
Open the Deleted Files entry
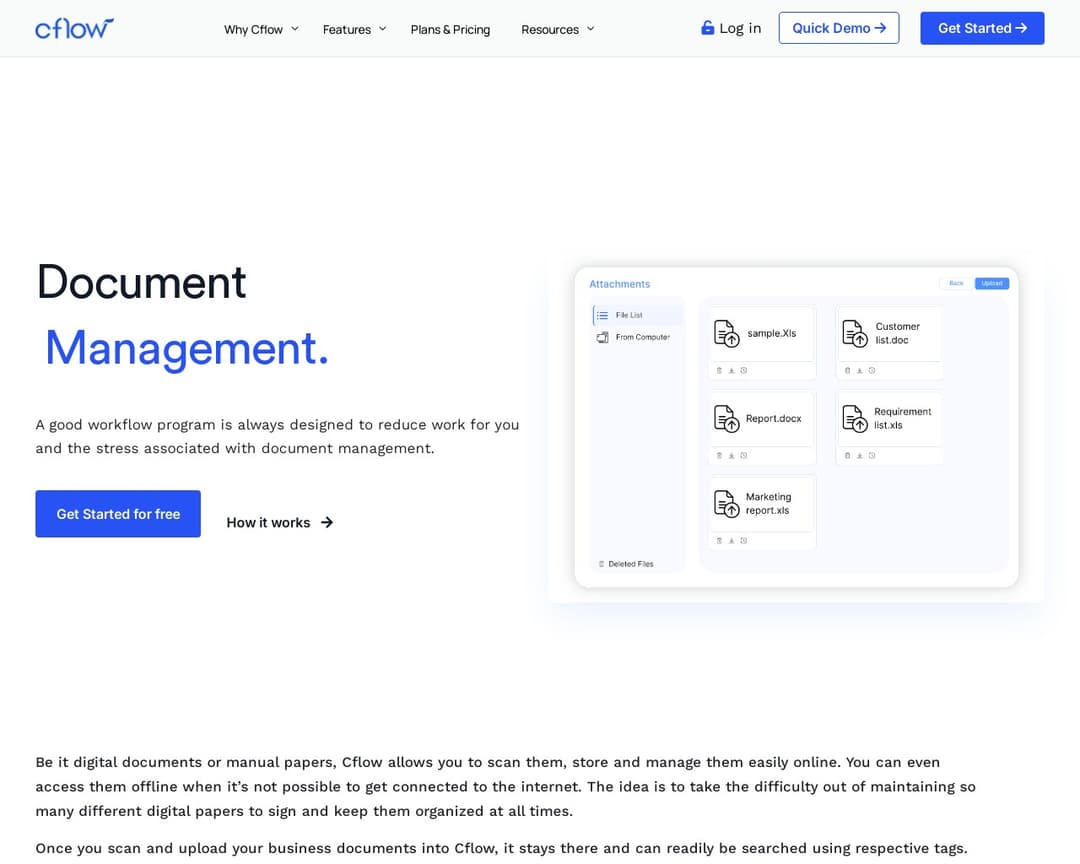(x=626, y=564)
